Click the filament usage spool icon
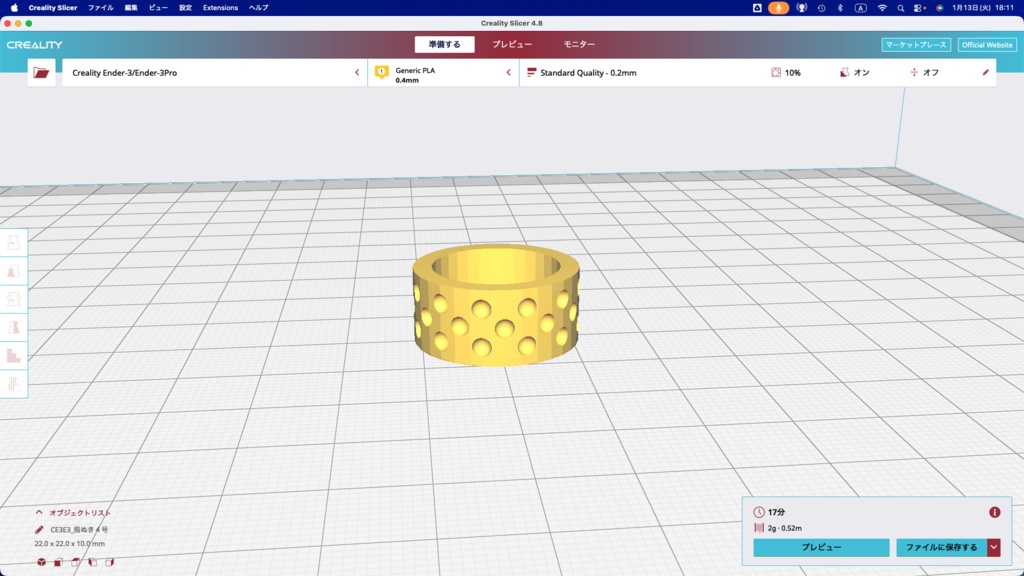The width and height of the screenshot is (1024, 576). pyautogui.click(x=759, y=528)
